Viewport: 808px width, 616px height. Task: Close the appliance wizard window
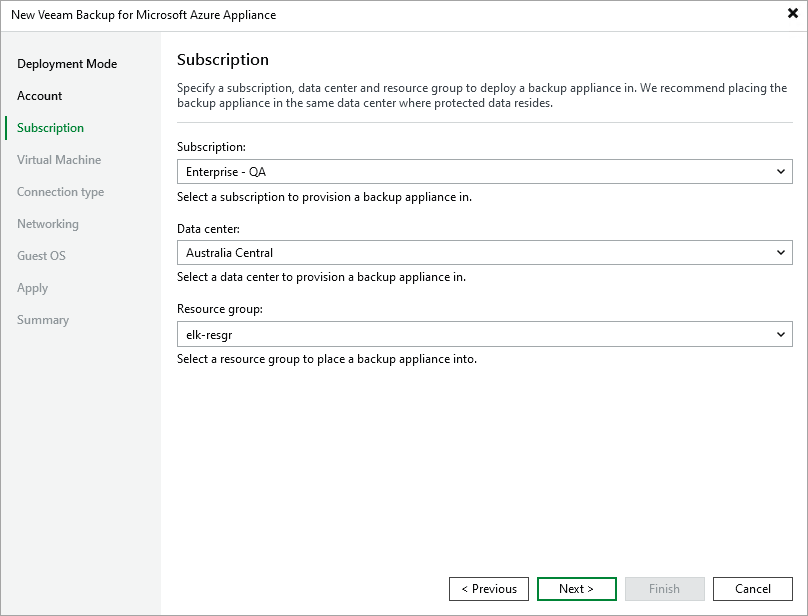(x=793, y=14)
